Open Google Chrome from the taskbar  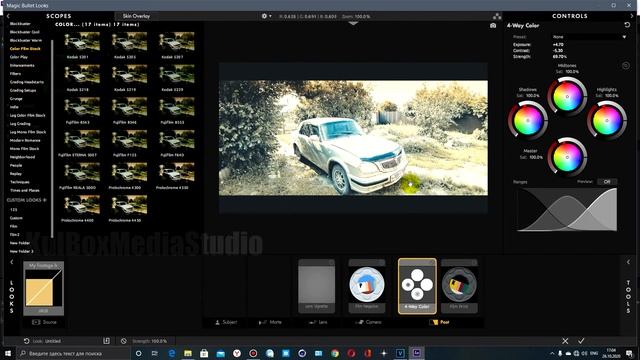pos(335,353)
